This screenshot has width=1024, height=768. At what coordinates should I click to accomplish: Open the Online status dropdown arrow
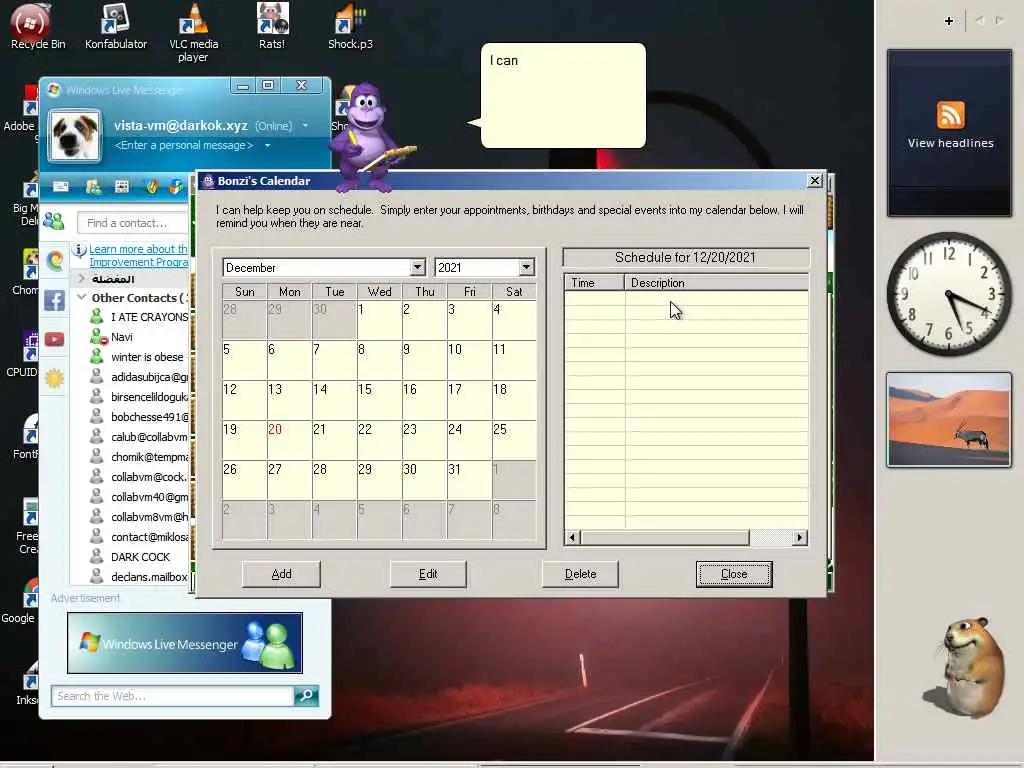click(x=305, y=125)
